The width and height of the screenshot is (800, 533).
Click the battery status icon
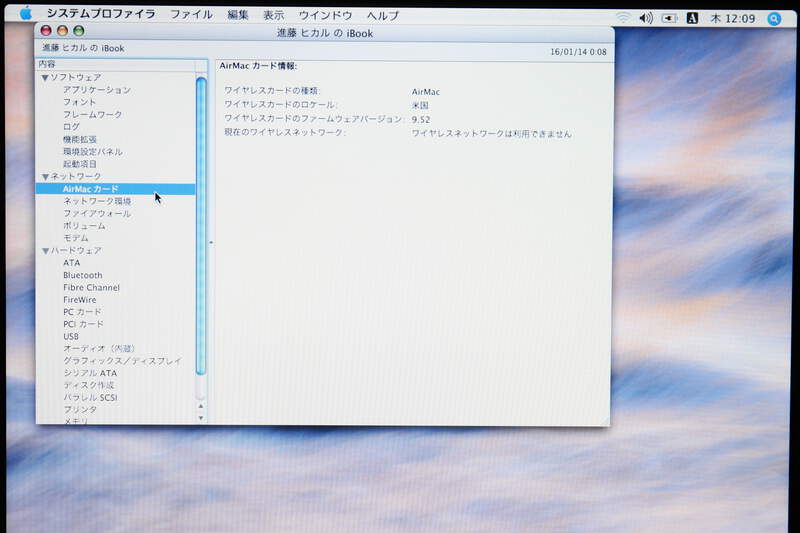(x=669, y=18)
